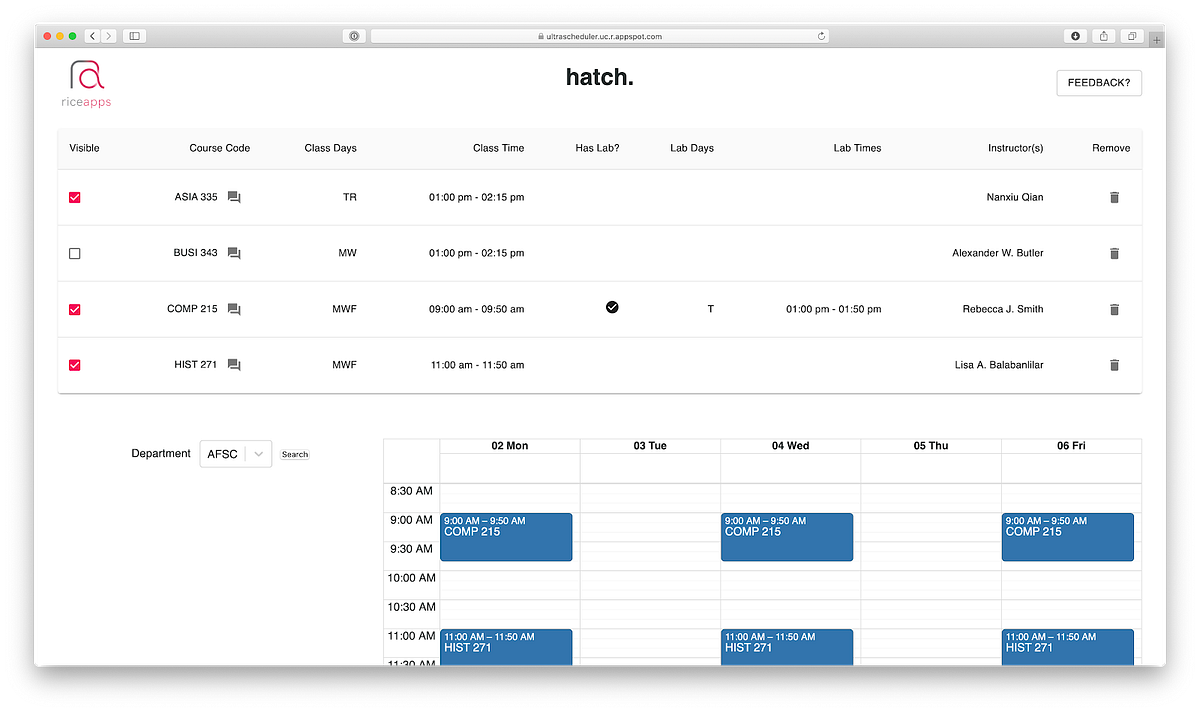Open the speech bubble next to HIST 271

233,365
